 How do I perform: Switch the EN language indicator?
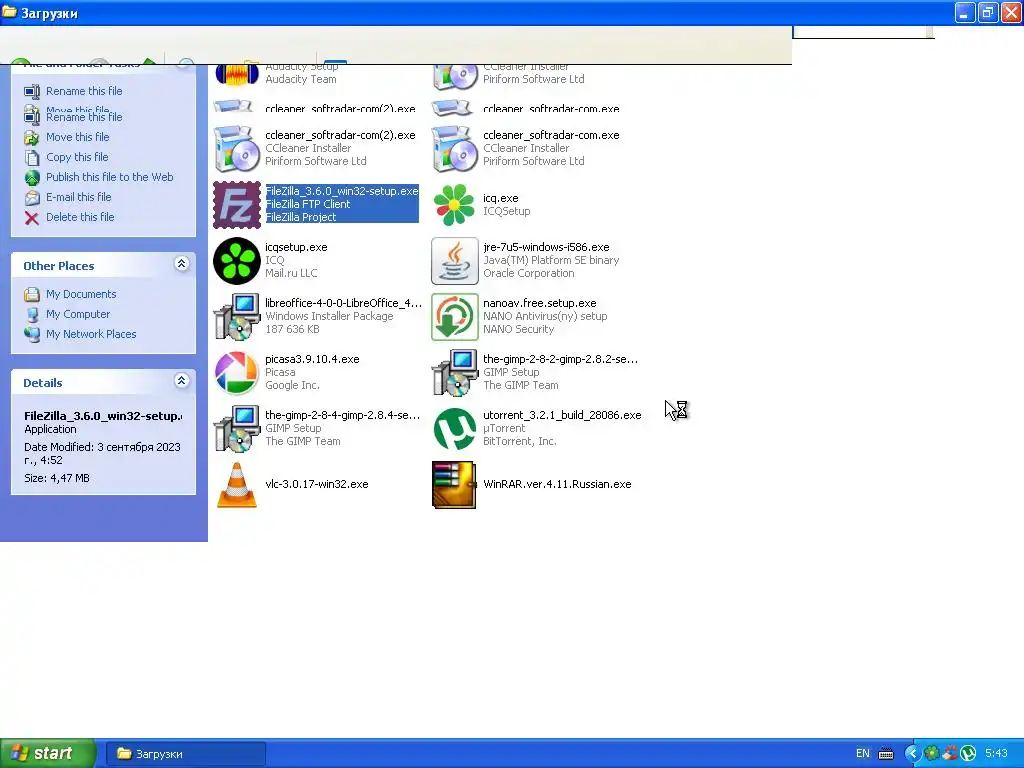point(863,754)
